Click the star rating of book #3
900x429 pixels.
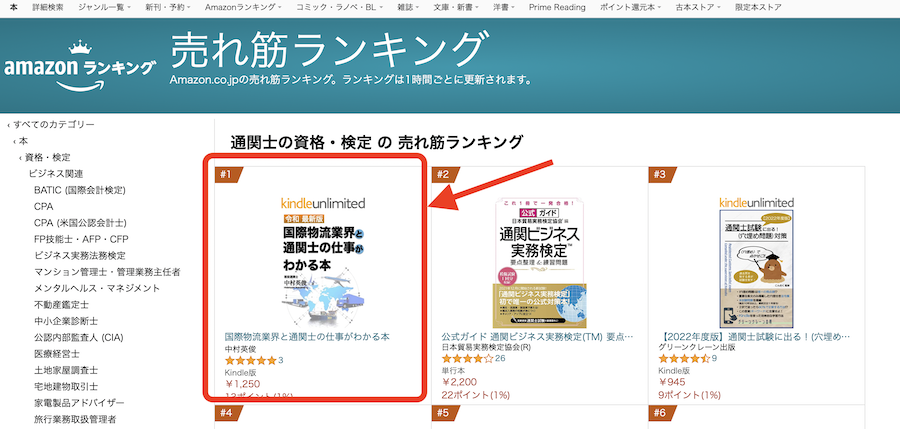click(685, 359)
